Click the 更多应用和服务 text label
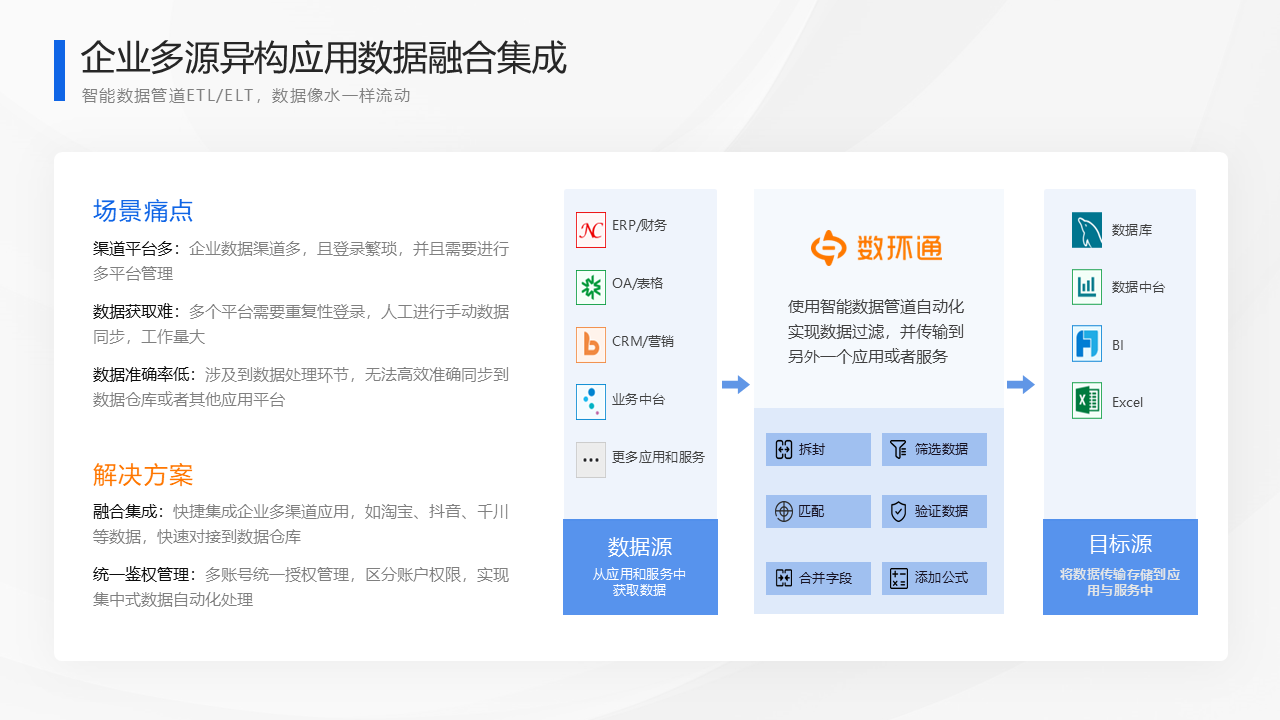The width and height of the screenshot is (1280, 720). (658, 458)
